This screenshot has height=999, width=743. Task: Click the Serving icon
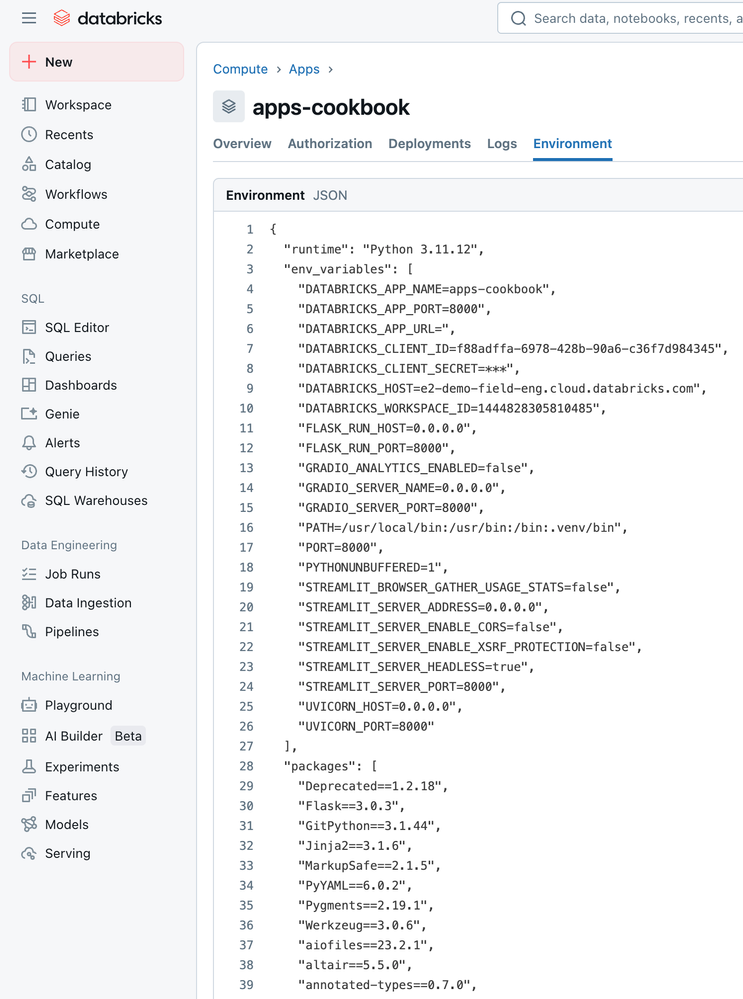tap(29, 853)
